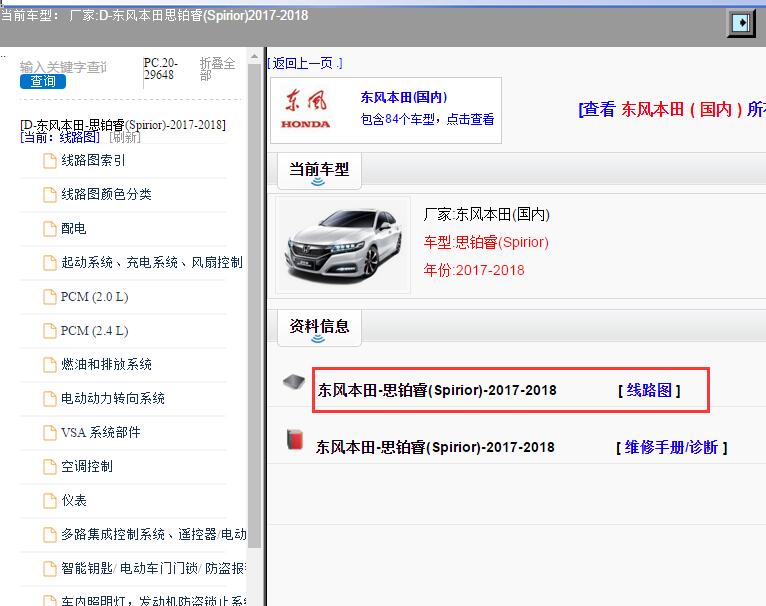The image size is (766, 606).
Task: Click the document icon beside 仪表
Action: 49,500
